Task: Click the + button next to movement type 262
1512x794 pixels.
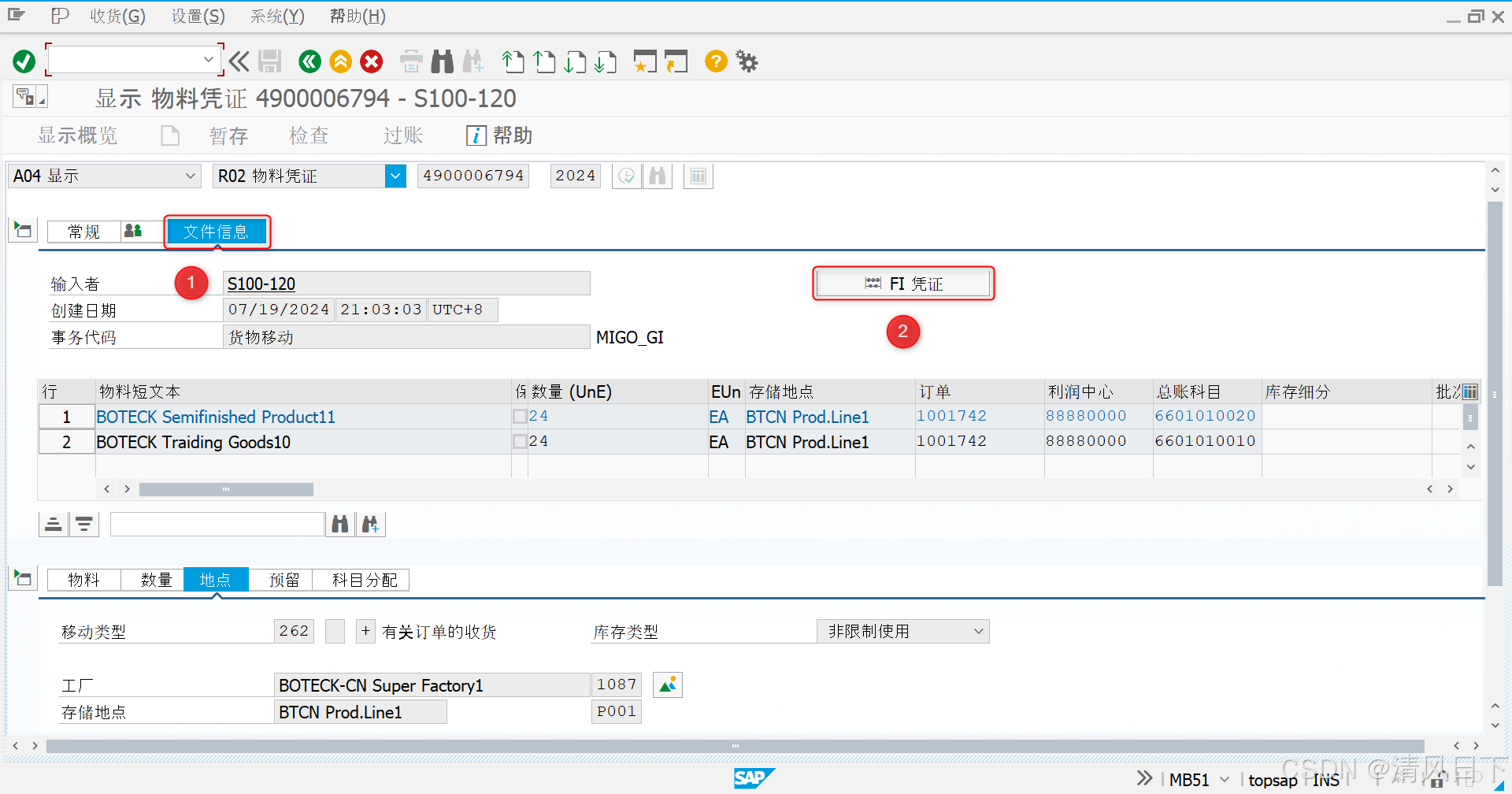Action: [x=365, y=631]
